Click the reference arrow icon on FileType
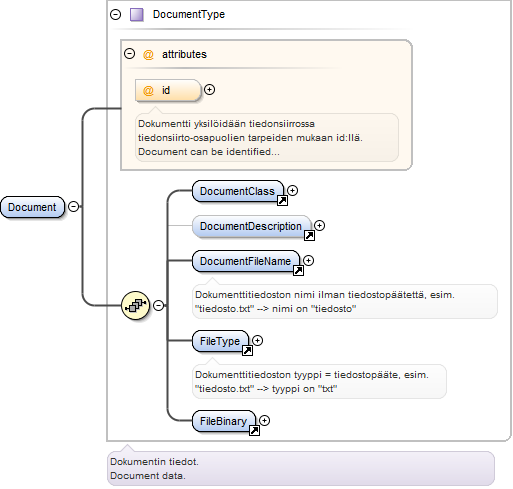This screenshot has height=489, width=513. (247, 350)
